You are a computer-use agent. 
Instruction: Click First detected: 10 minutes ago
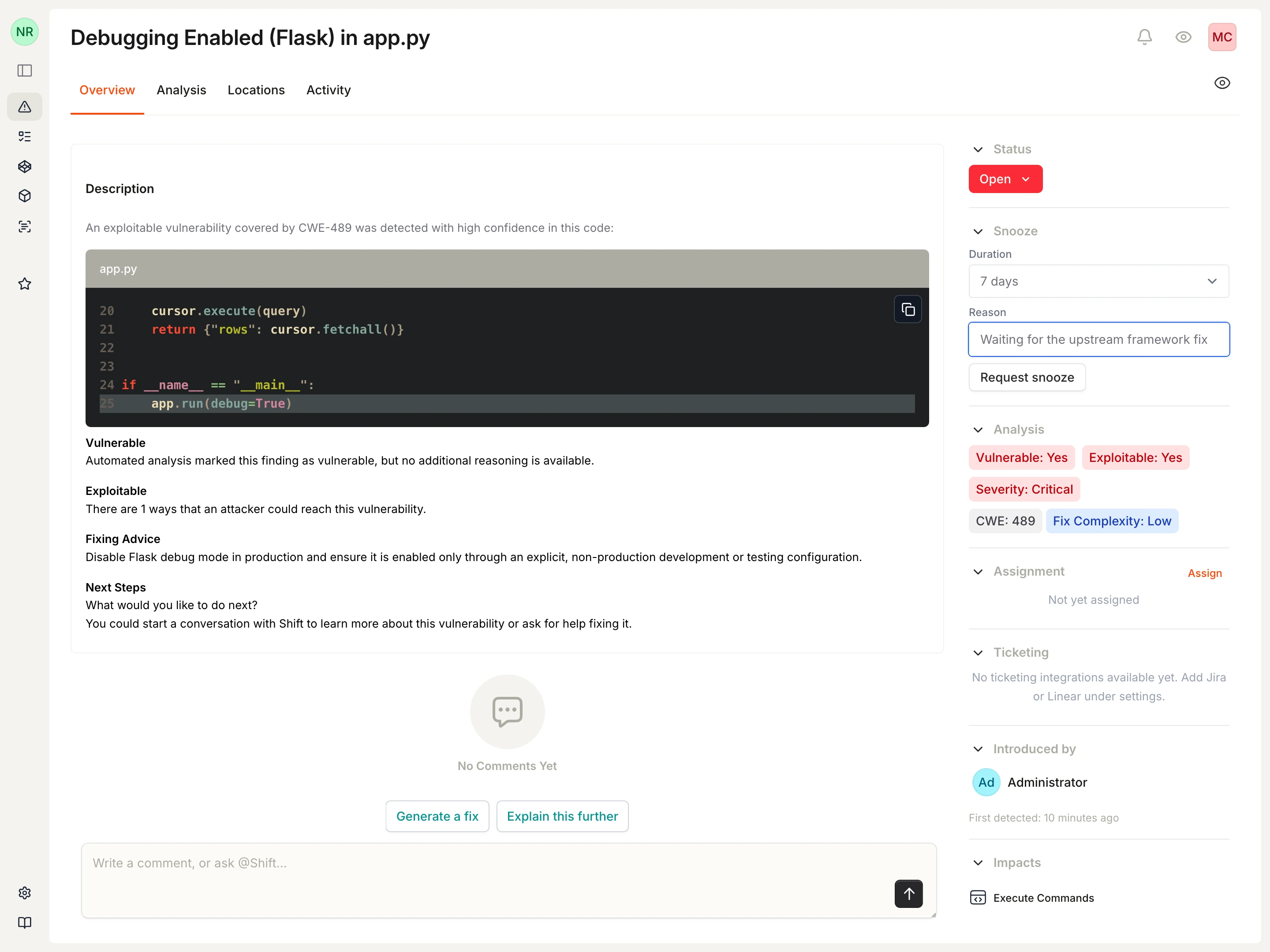pyautogui.click(x=1043, y=818)
